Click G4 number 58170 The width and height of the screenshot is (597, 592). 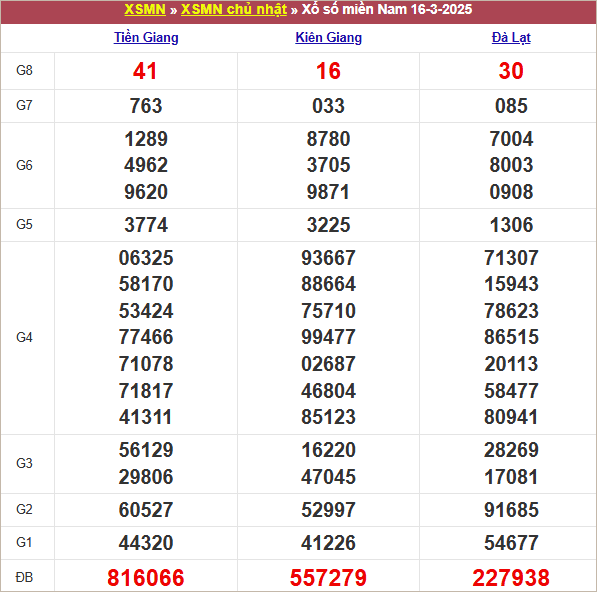click(146, 284)
